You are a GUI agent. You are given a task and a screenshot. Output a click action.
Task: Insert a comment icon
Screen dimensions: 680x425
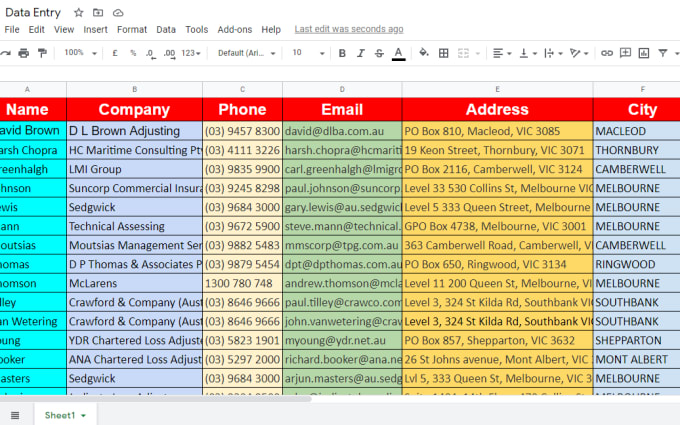625,53
